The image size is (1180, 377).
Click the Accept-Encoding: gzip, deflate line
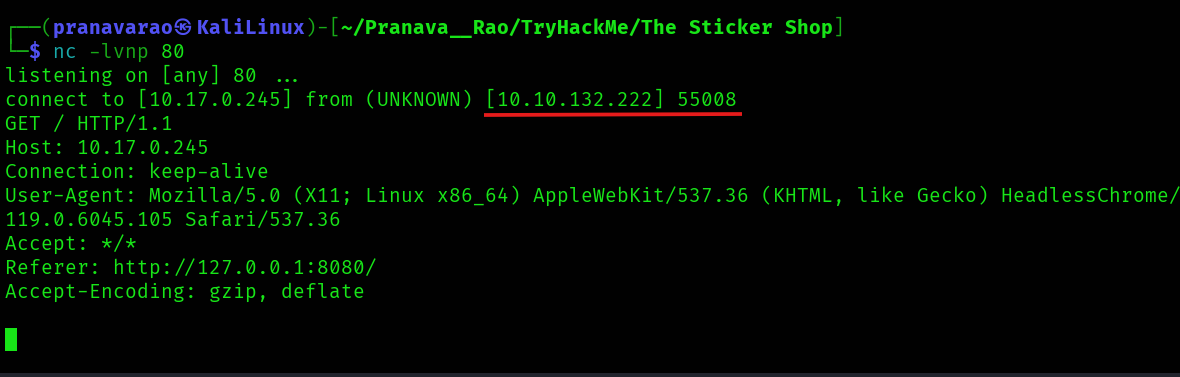click(x=185, y=291)
